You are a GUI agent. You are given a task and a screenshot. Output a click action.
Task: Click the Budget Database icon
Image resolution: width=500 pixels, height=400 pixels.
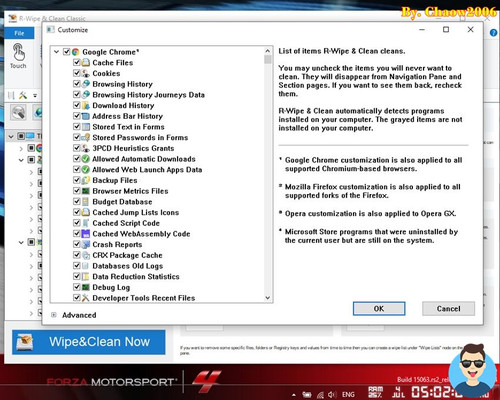pyautogui.click(x=86, y=202)
